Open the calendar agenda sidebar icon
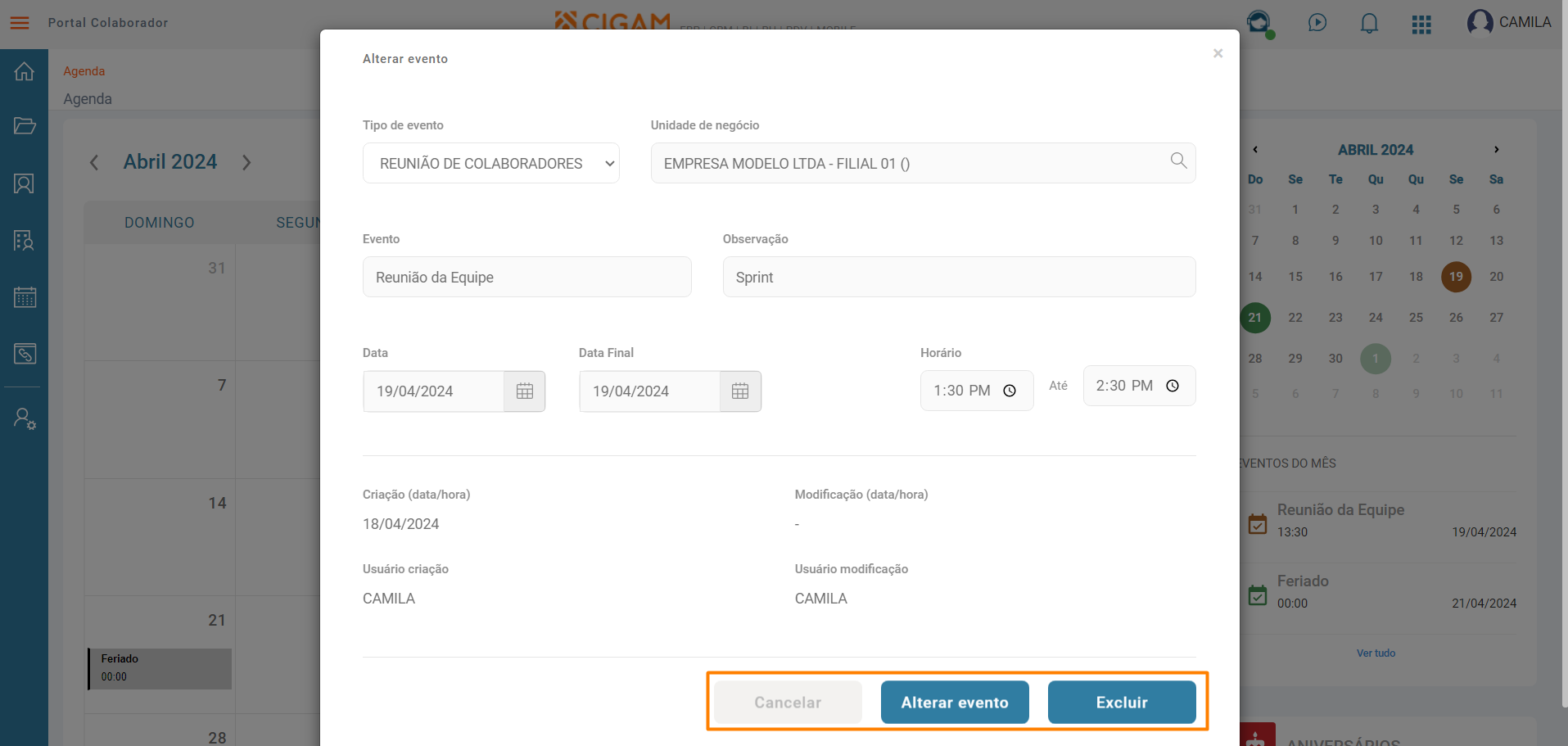 pos(25,296)
